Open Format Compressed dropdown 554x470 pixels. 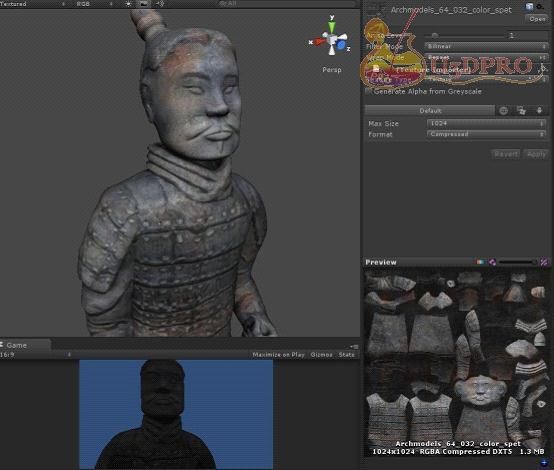point(486,134)
